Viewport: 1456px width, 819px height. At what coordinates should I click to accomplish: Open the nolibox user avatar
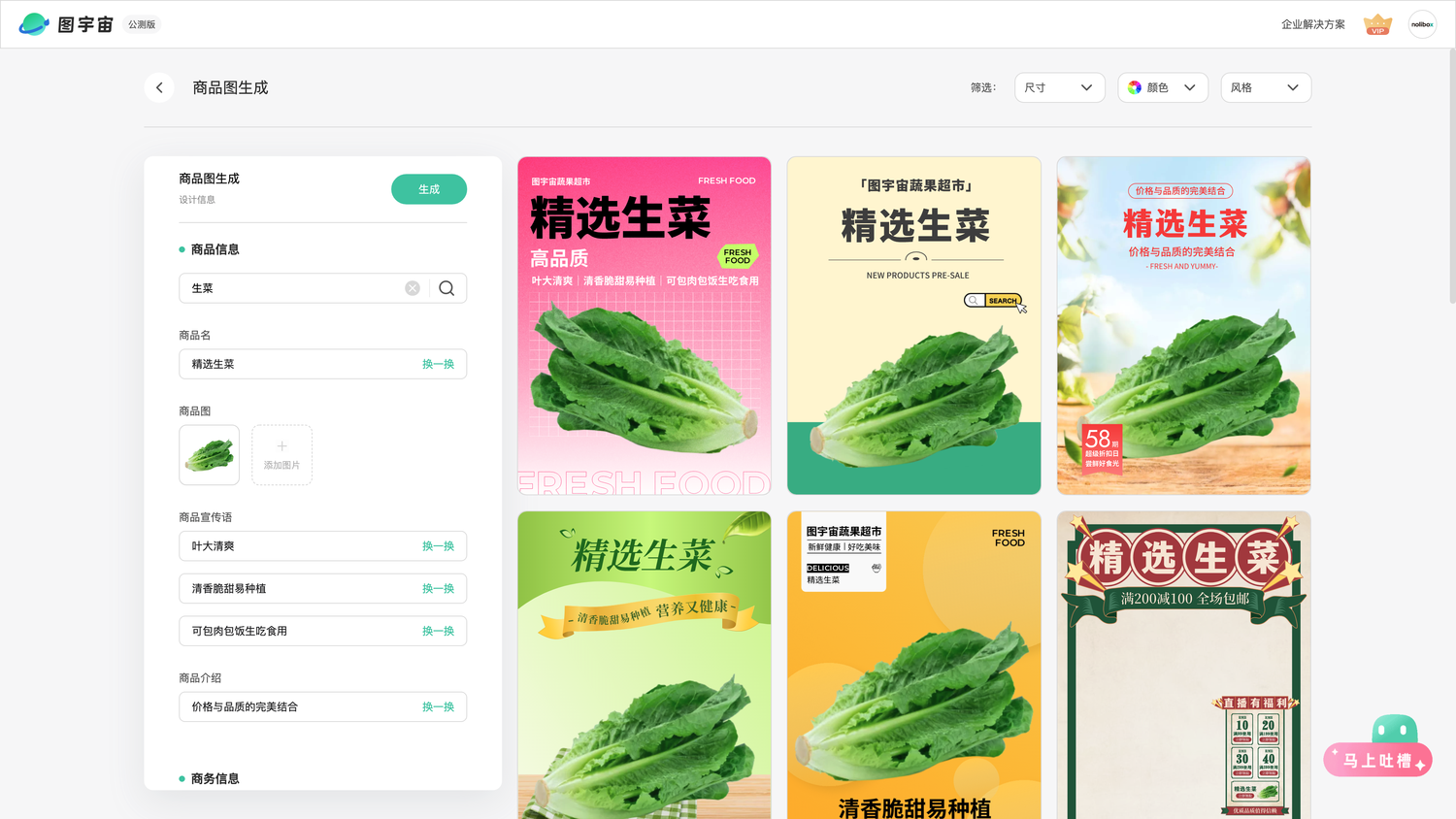[x=1422, y=24]
